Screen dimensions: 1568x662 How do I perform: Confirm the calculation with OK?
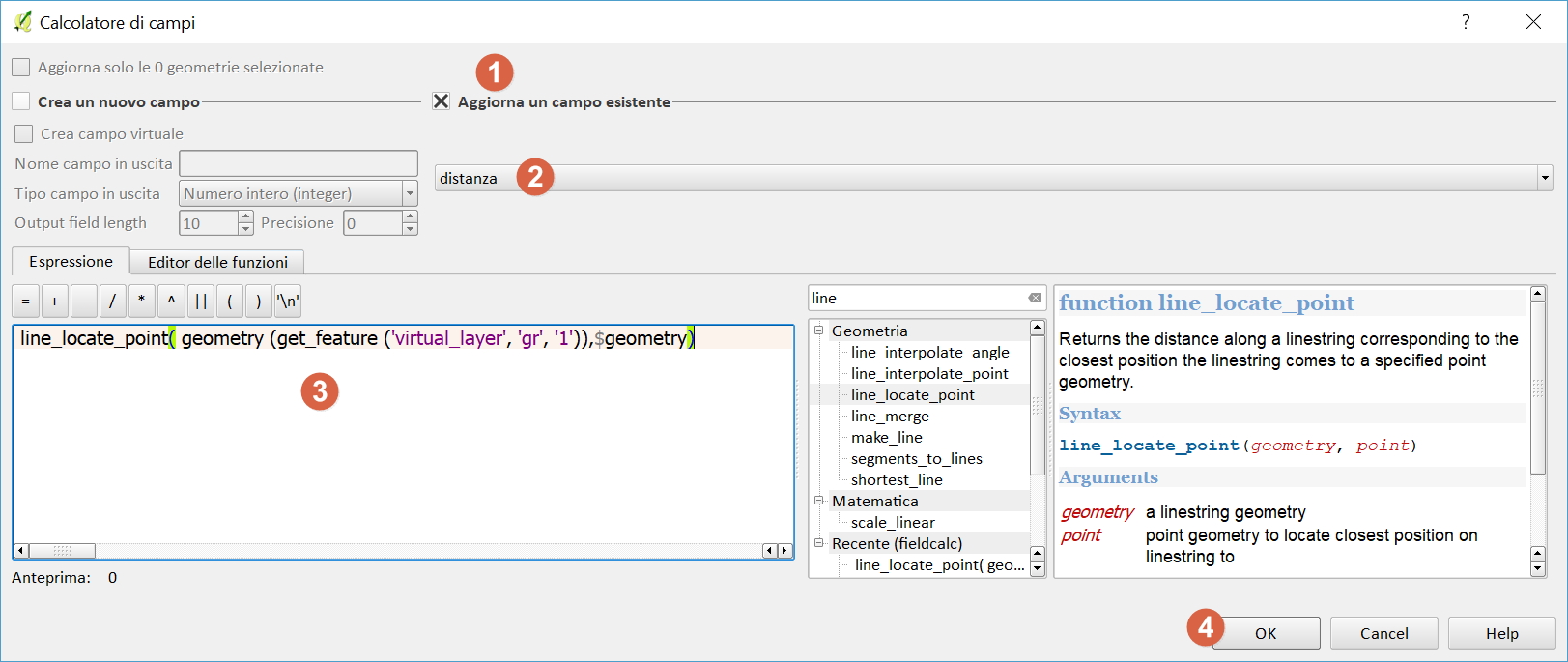[1266, 633]
